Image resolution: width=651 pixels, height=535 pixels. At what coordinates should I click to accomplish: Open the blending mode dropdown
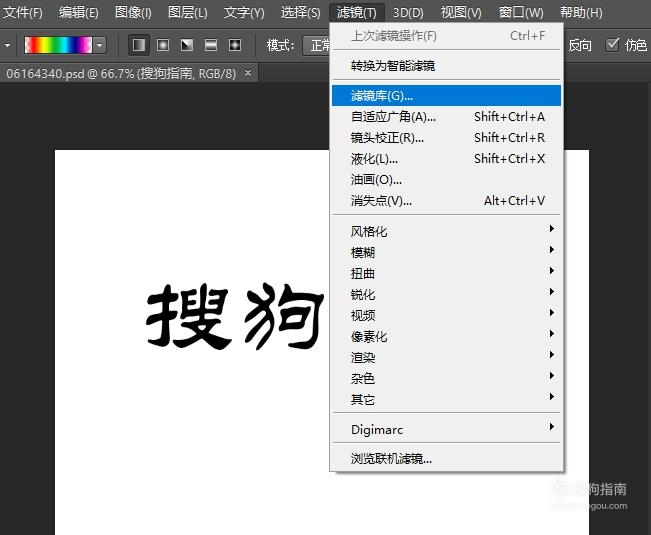[x=317, y=45]
